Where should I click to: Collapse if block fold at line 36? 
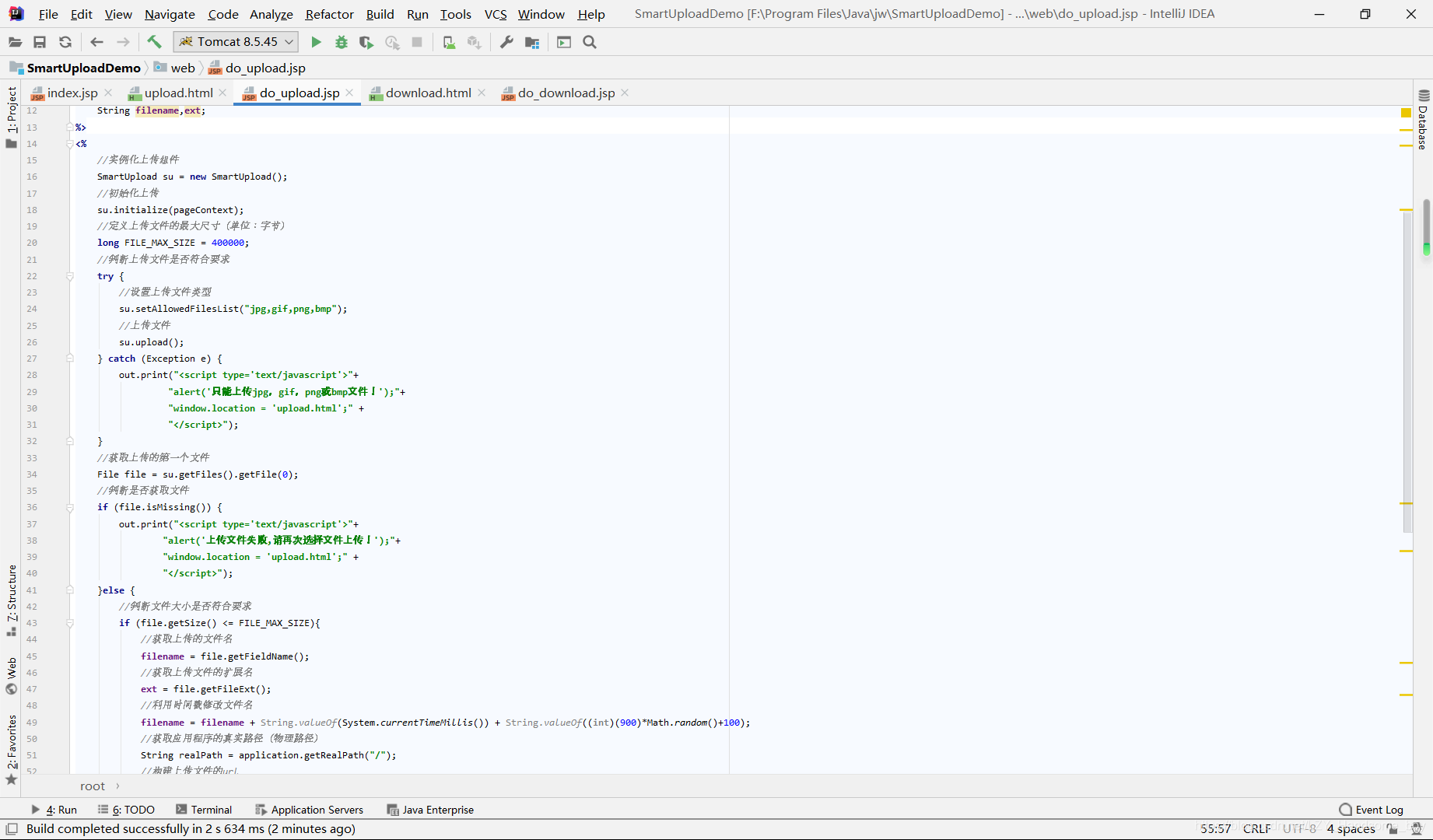(69, 507)
